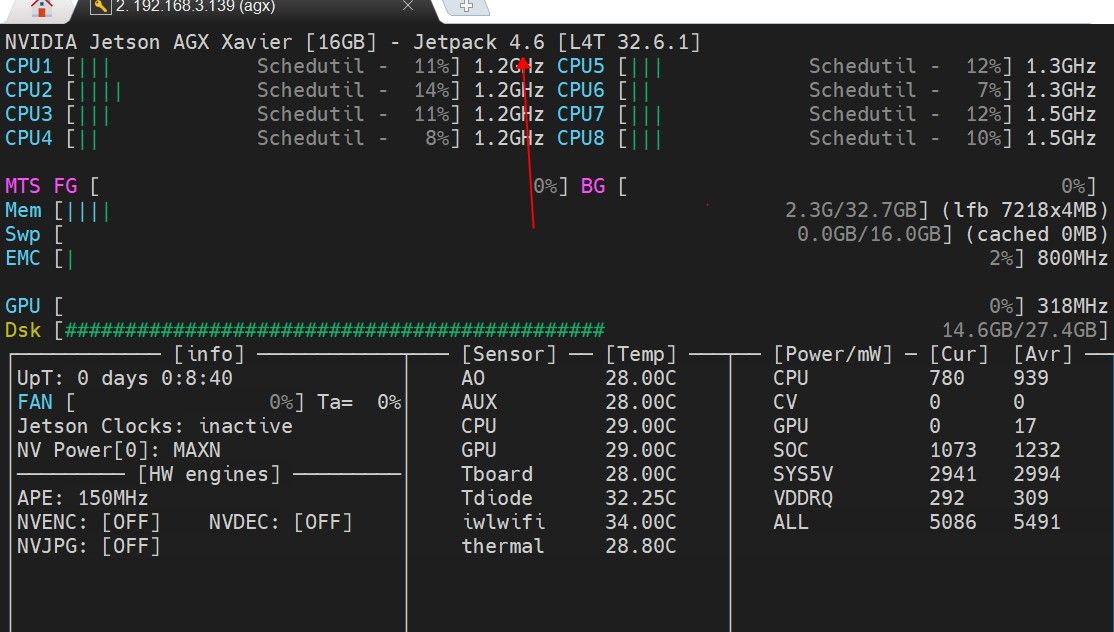Click the key icon on the session tab

coord(100,7)
